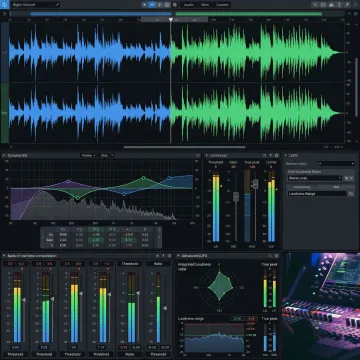The width and height of the screenshot is (360, 360).
Task: Click the circular icon left of the top toolbar gear
Action: [167, 5]
